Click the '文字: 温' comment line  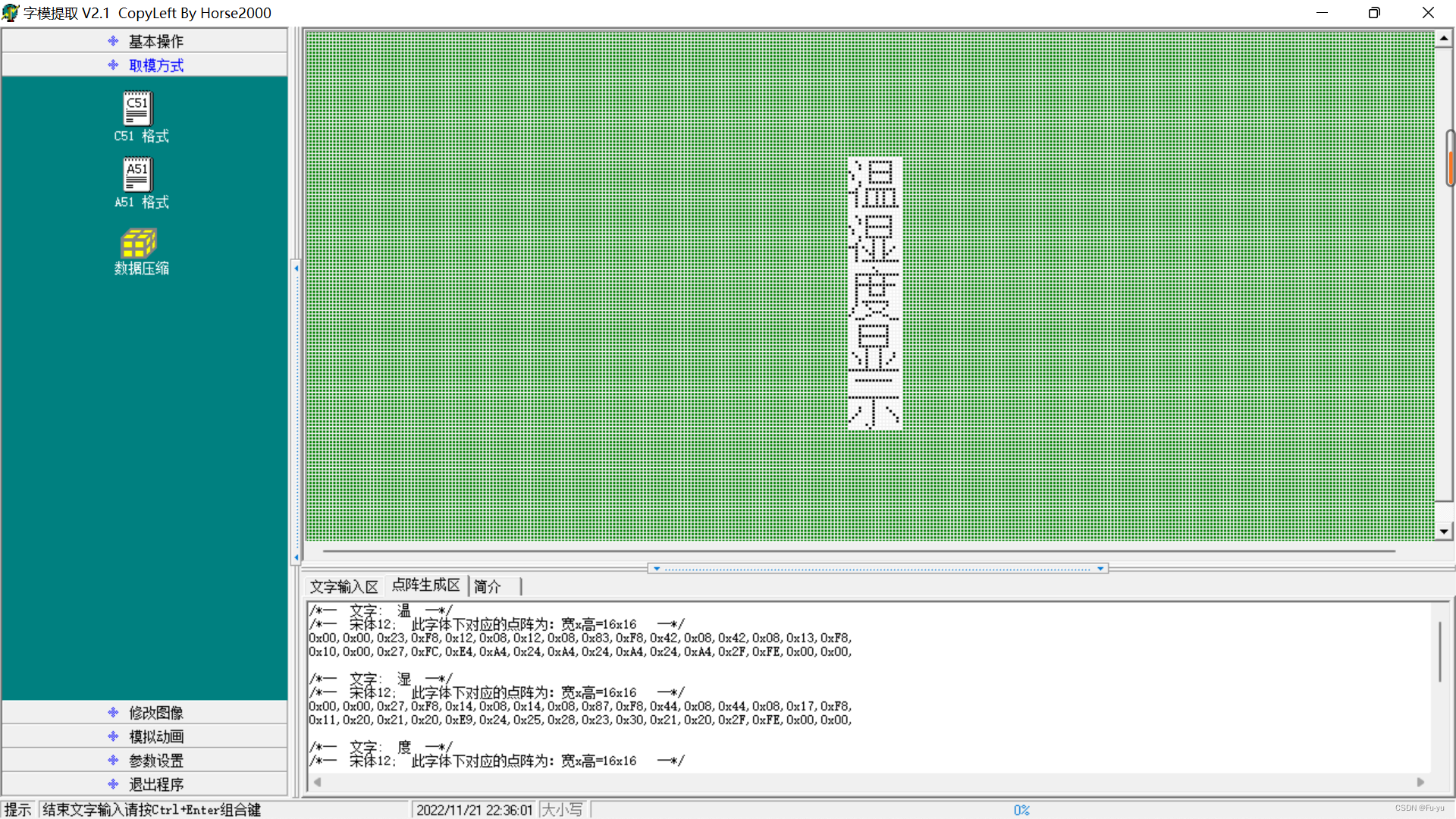pyautogui.click(x=381, y=610)
